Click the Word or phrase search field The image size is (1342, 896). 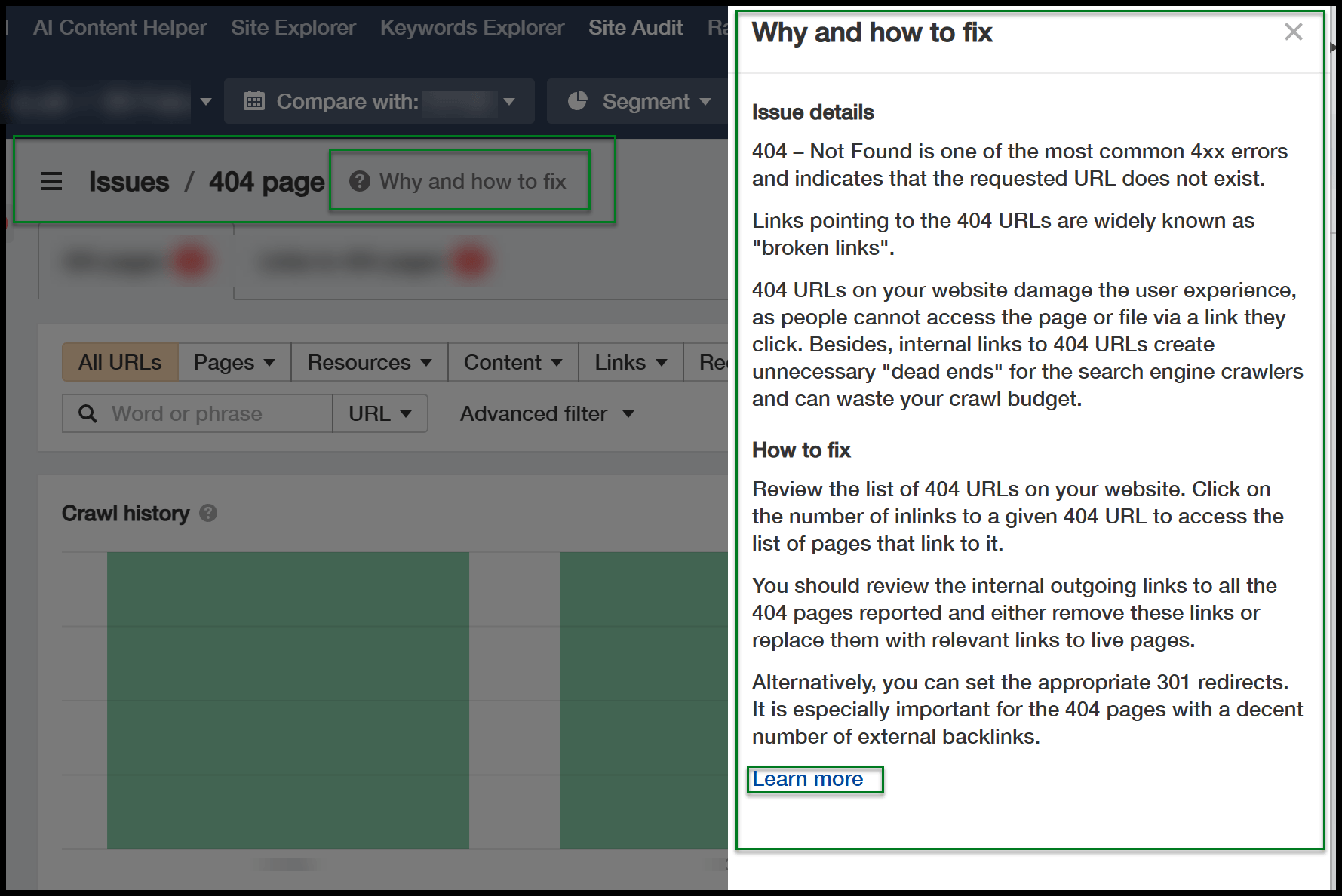click(x=198, y=413)
